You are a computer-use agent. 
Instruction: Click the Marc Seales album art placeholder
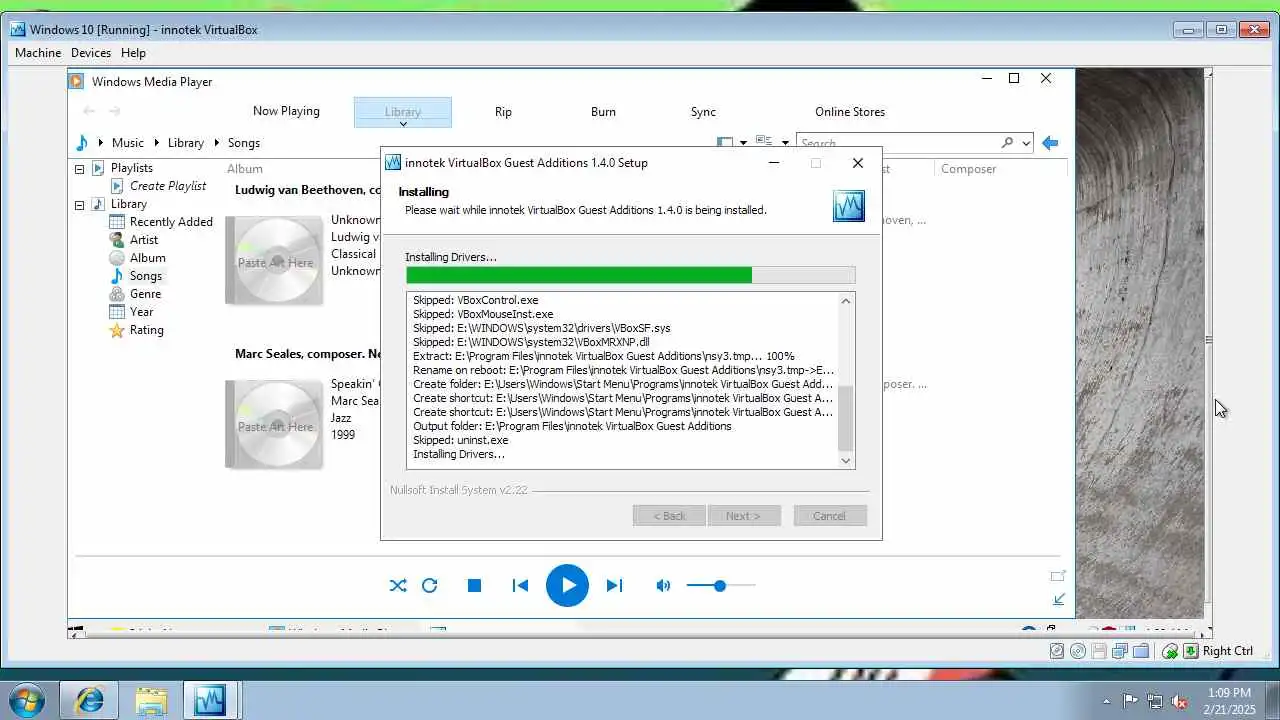point(275,424)
